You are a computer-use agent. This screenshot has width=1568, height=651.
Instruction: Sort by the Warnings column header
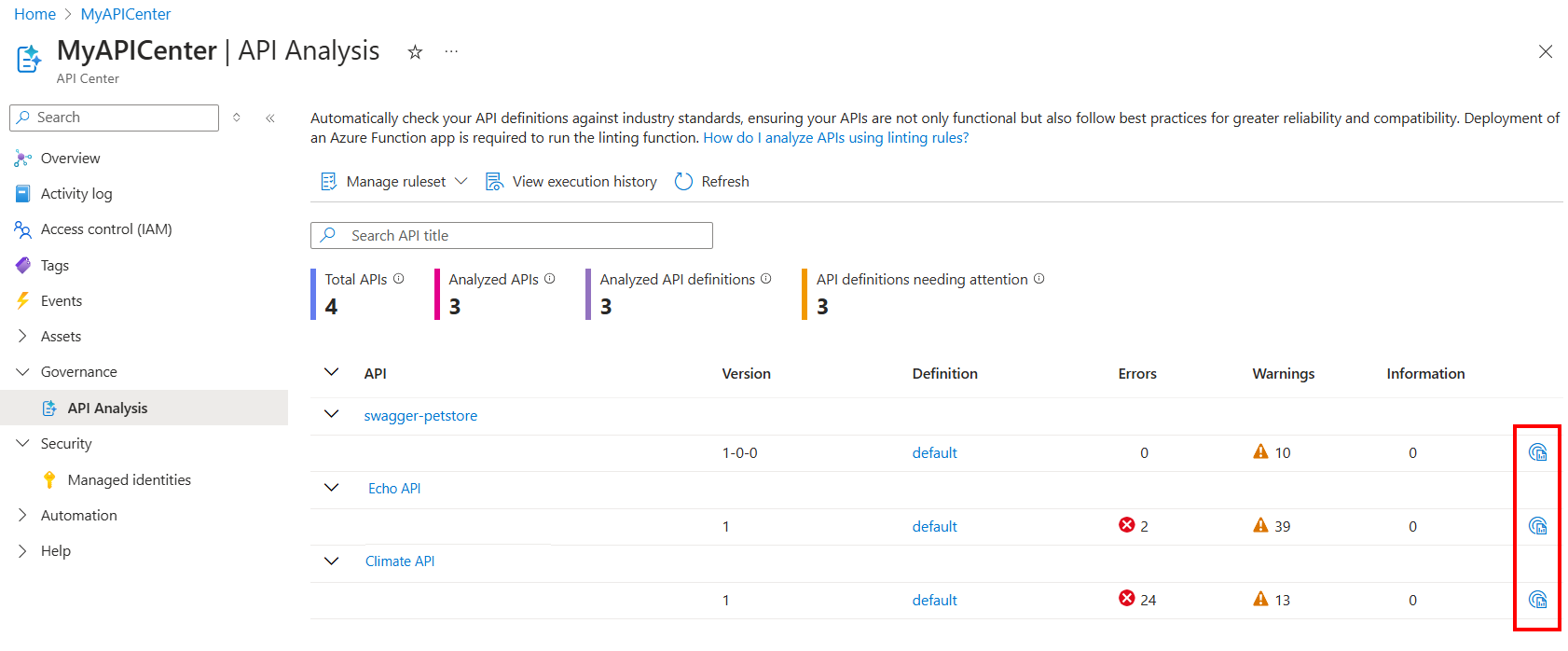[1284, 374]
